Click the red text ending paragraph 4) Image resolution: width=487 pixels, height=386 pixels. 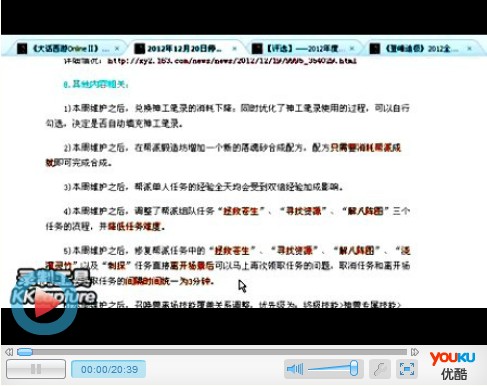click(x=136, y=227)
